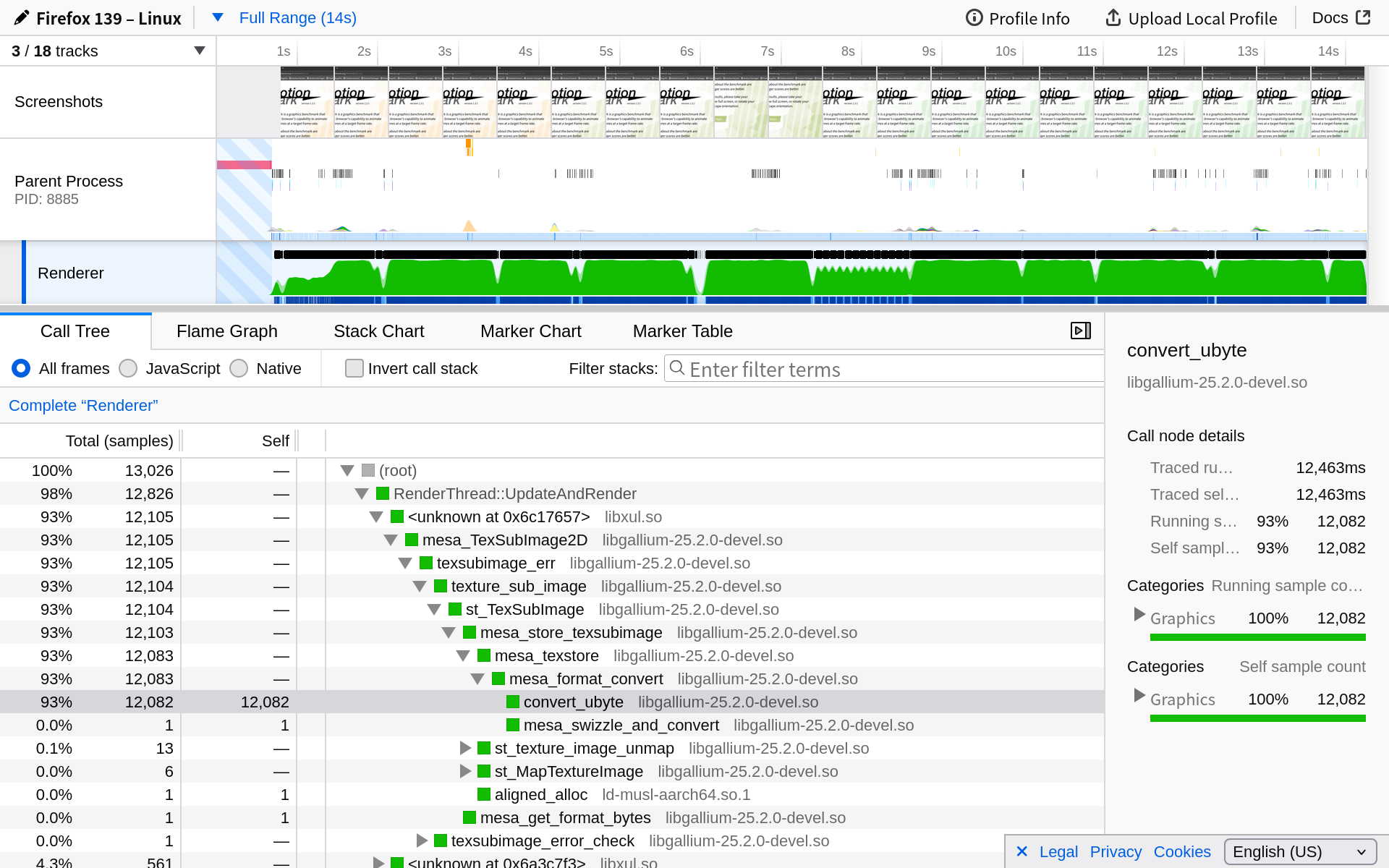Switch to the Call Tree tab
This screenshot has width=1389, height=868.
click(75, 331)
